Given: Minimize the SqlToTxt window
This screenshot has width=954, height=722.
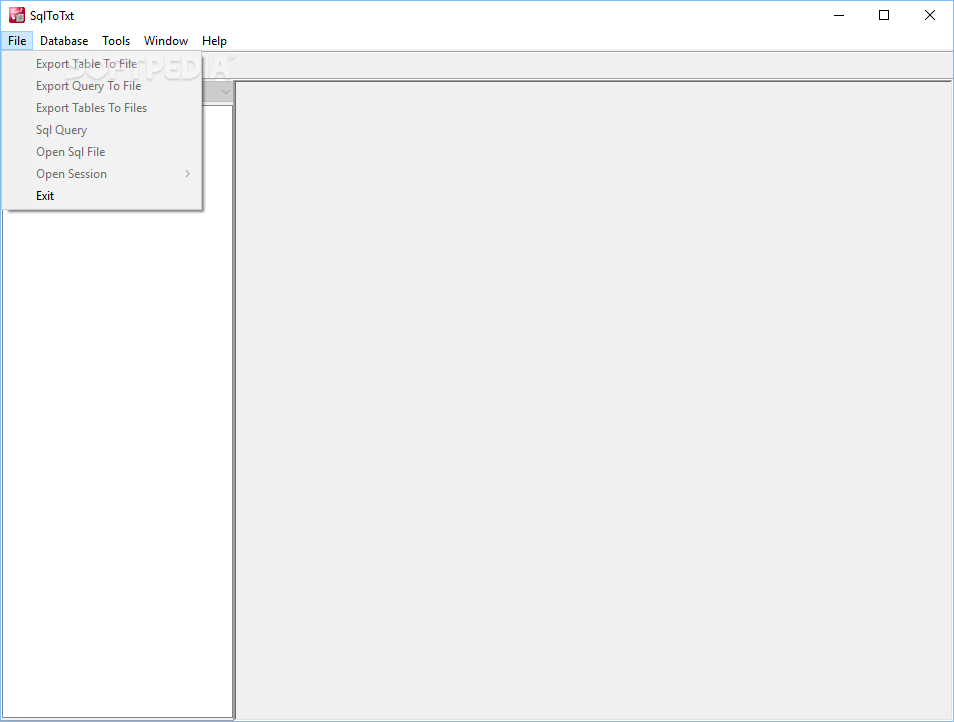Looking at the screenshot, I should tap(839, 15).
